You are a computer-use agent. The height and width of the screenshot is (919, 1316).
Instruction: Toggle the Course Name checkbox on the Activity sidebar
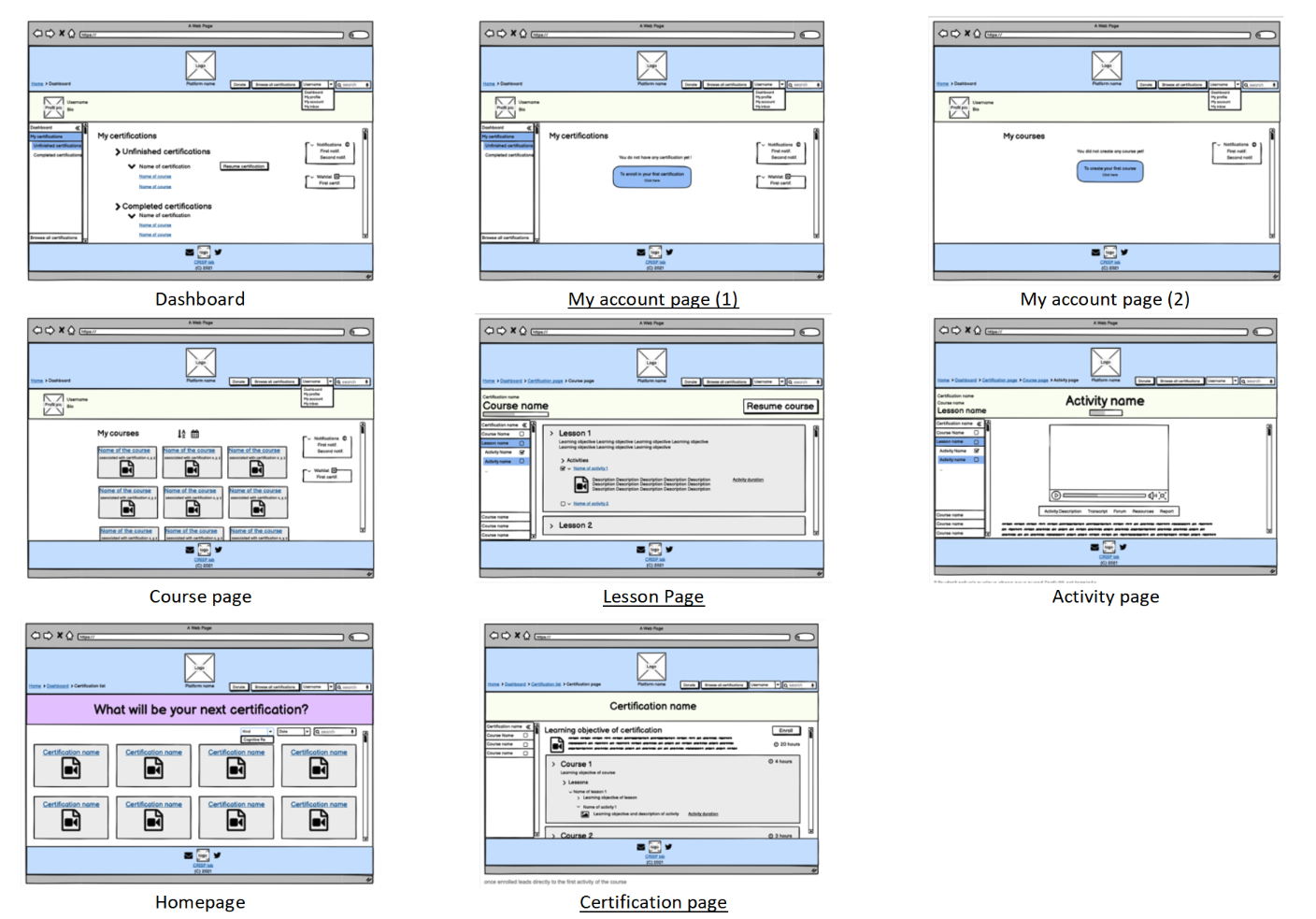[977, 433]
